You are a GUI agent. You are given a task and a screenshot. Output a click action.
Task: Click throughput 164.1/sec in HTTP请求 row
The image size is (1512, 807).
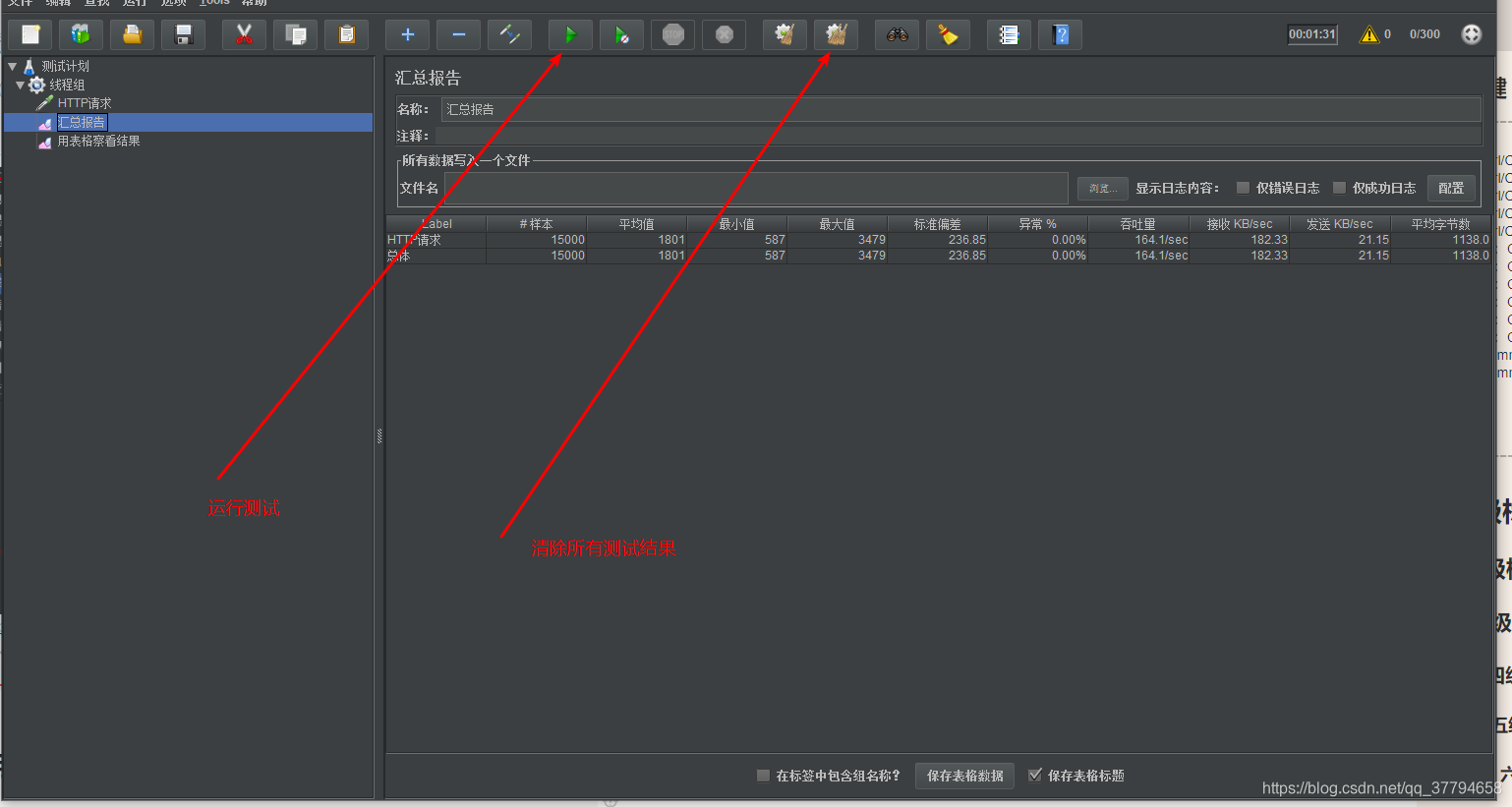pyautogui.click(x=1161, y=240)
